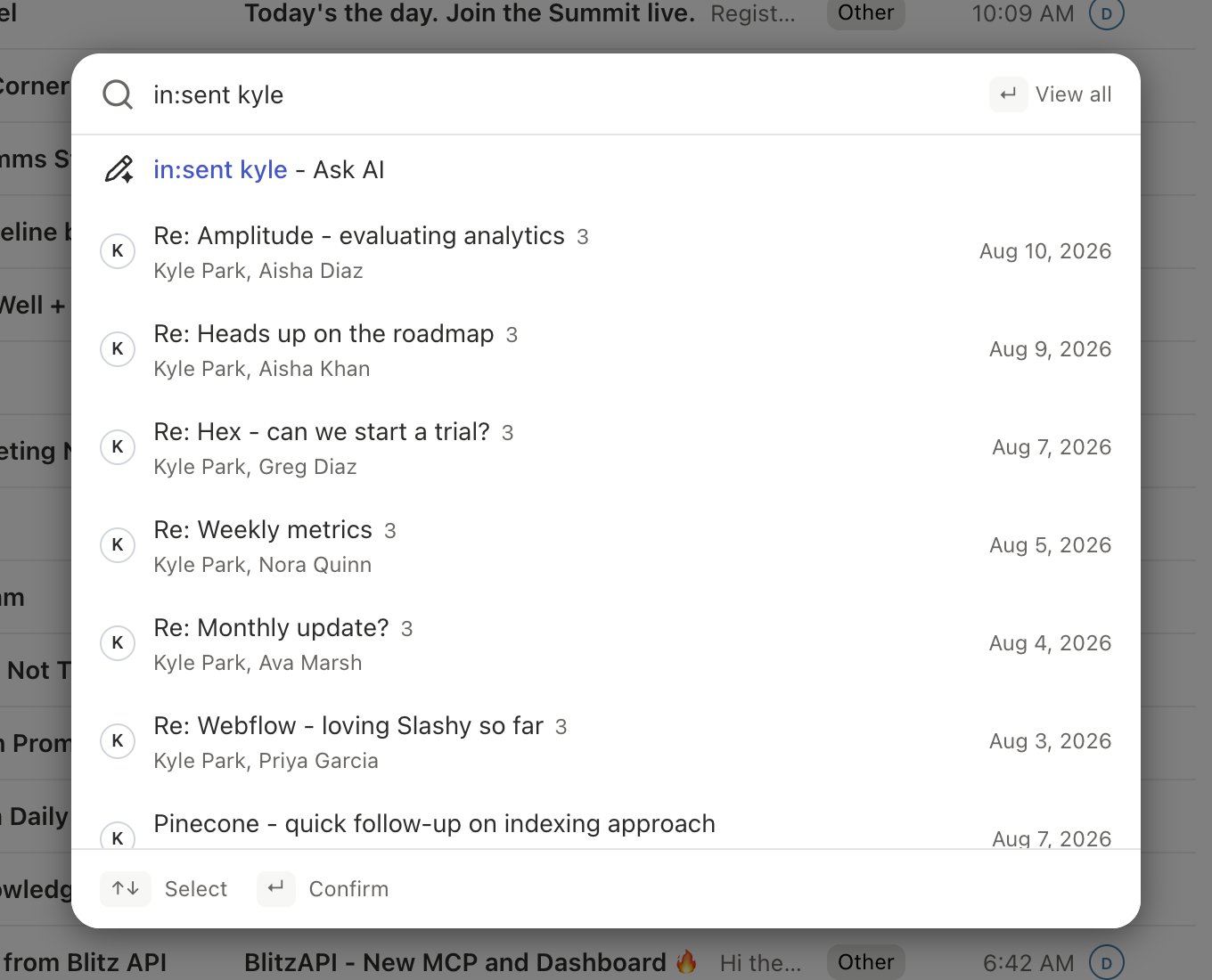Click 'Kyle Park, Aisha Khan' participants line
The image size is (1212, 980).
(x=262, y=369)
